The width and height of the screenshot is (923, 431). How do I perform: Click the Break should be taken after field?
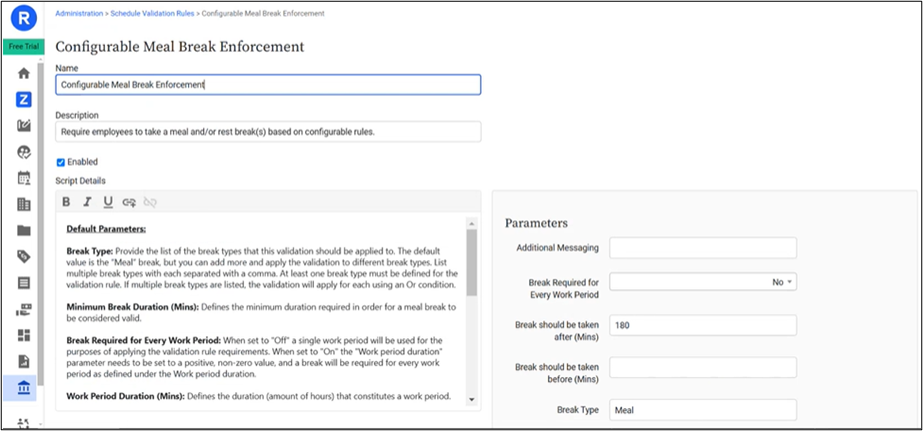coord(702,325)
